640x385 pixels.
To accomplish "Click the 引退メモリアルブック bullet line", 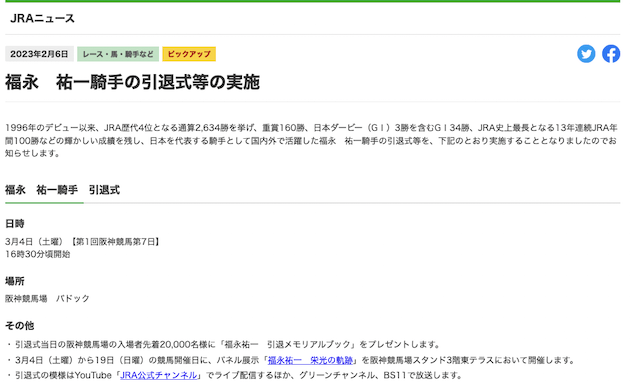I will (224, 345).
